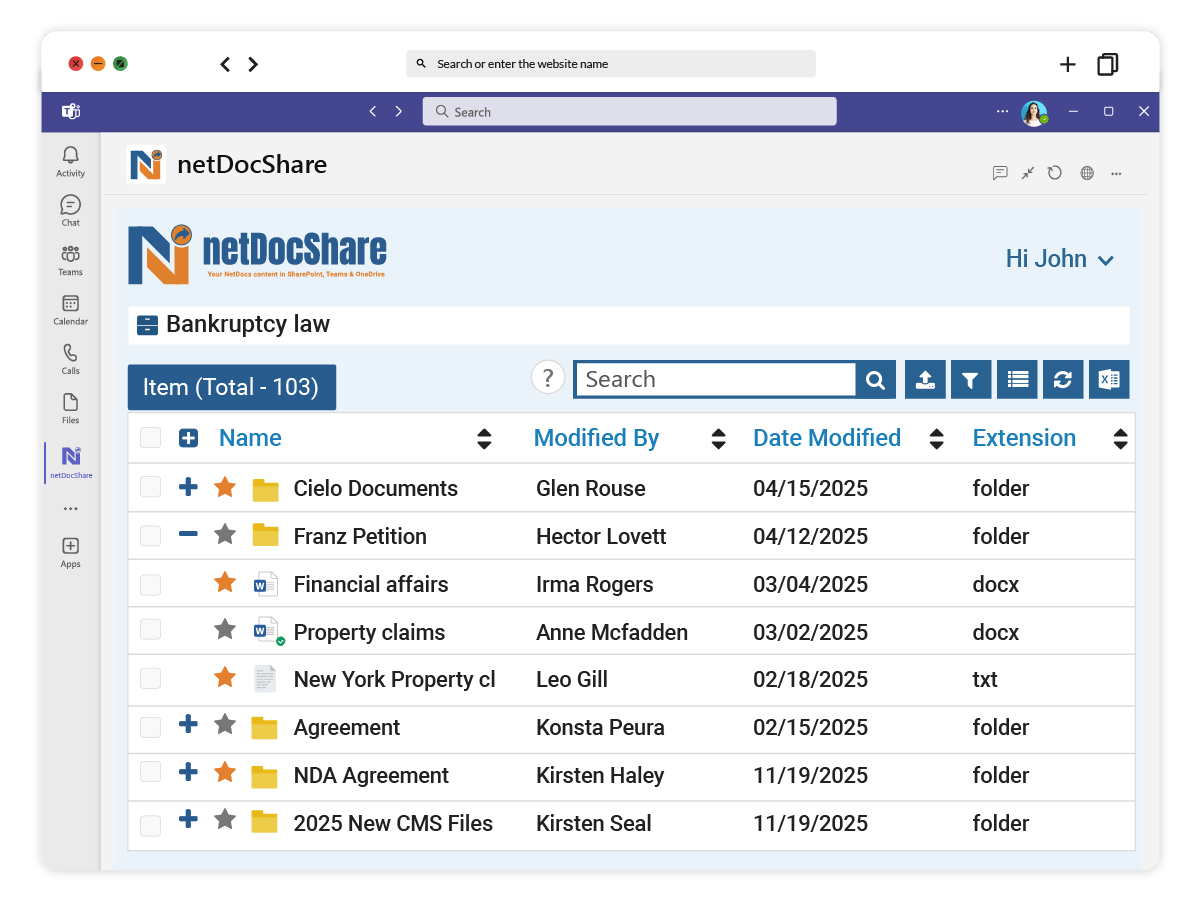Check the 2025 New CMS Files checkbox
Viewport: 1201px width, 901px height.
pyautogui.click(x=150, y=826)
